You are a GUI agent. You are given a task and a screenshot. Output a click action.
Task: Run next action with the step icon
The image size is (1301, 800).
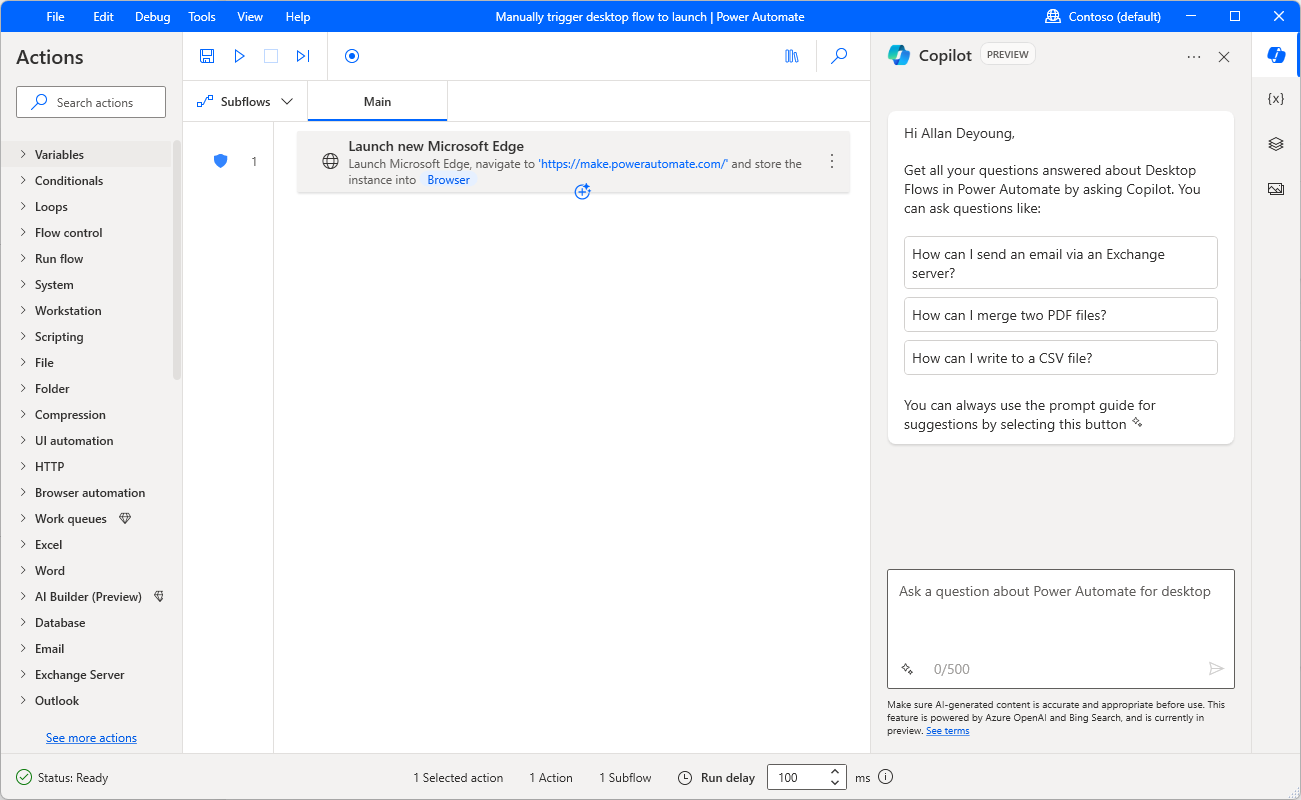(303, 56)
